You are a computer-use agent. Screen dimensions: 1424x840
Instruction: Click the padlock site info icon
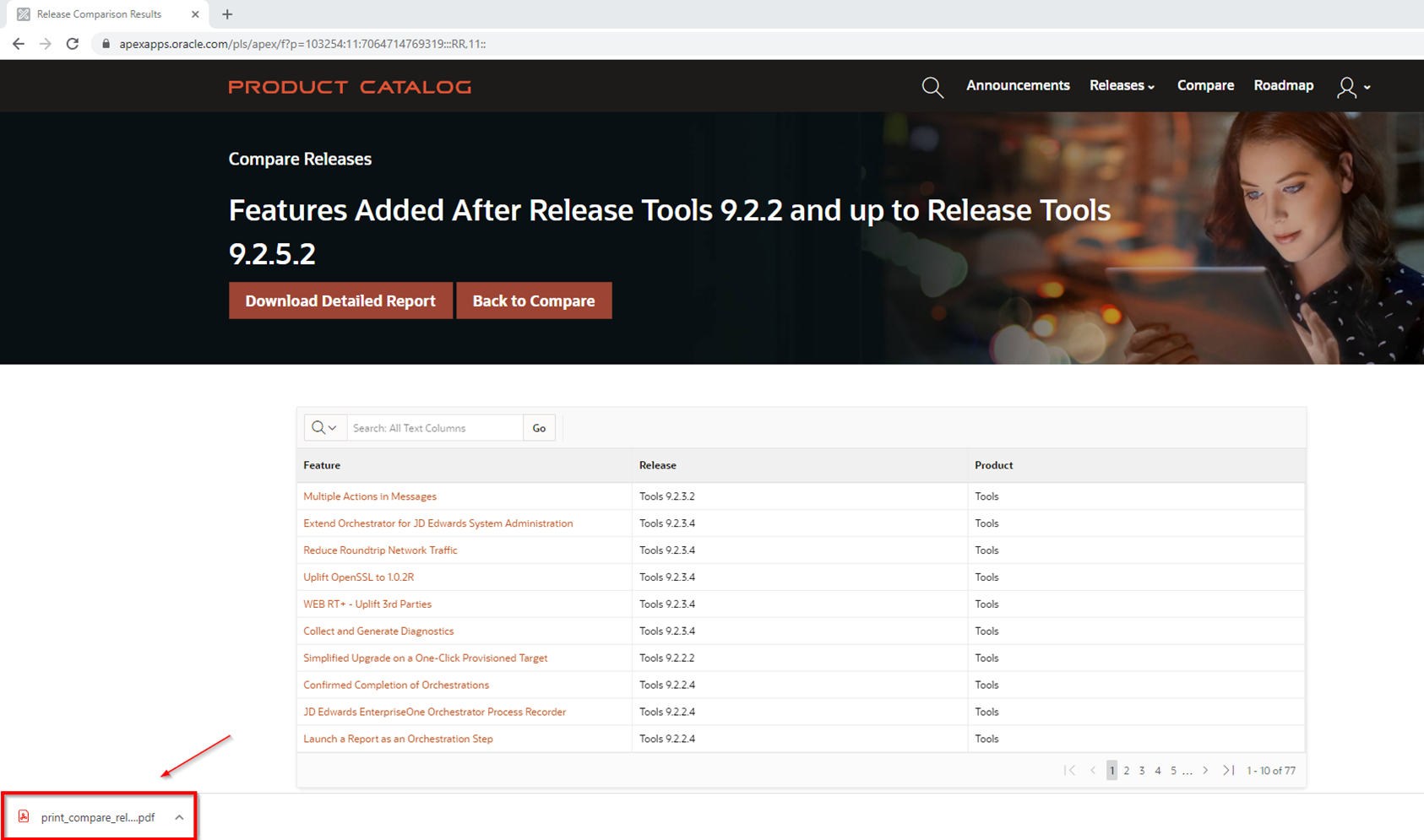pyautogui.click(x=106, y=44)
